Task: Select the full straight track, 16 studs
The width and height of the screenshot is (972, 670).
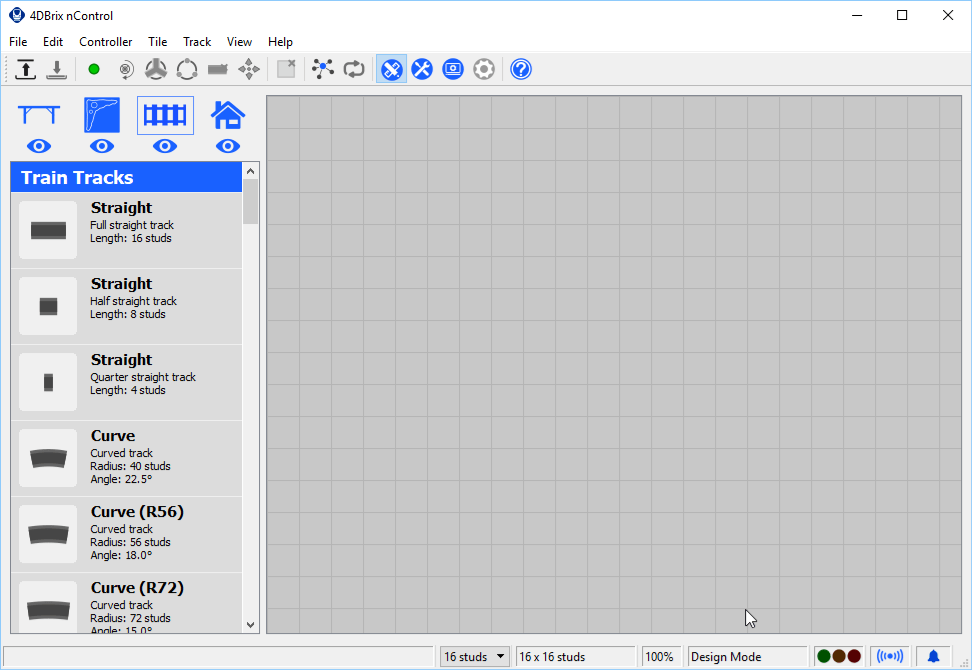Action: [126, 230]
